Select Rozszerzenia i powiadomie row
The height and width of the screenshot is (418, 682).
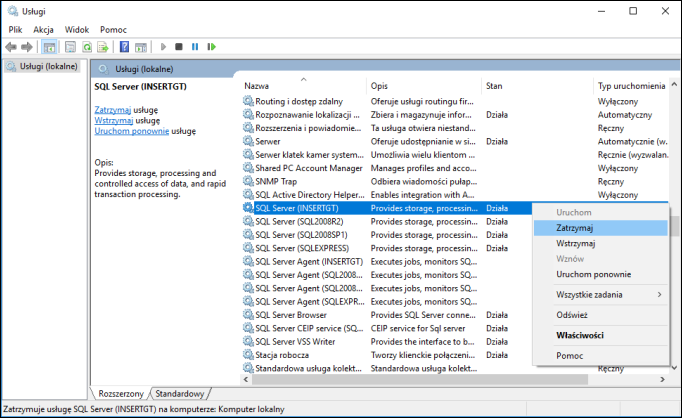point(455,128)
